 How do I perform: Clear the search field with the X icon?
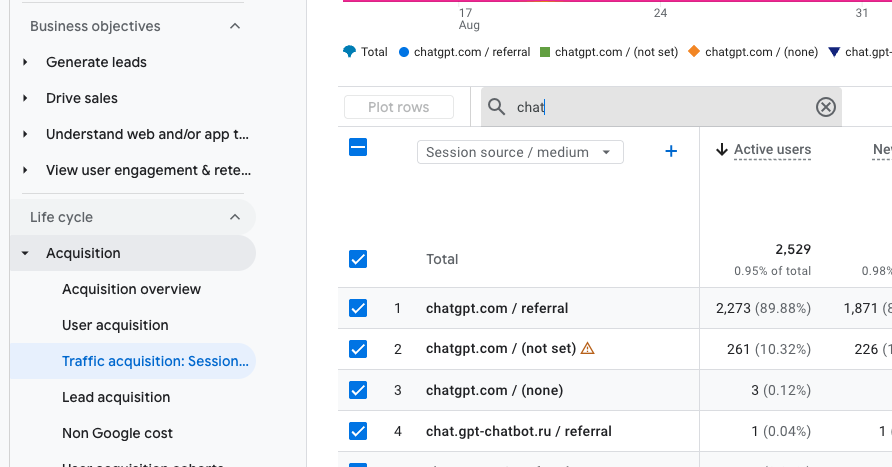tap(825, 107)
